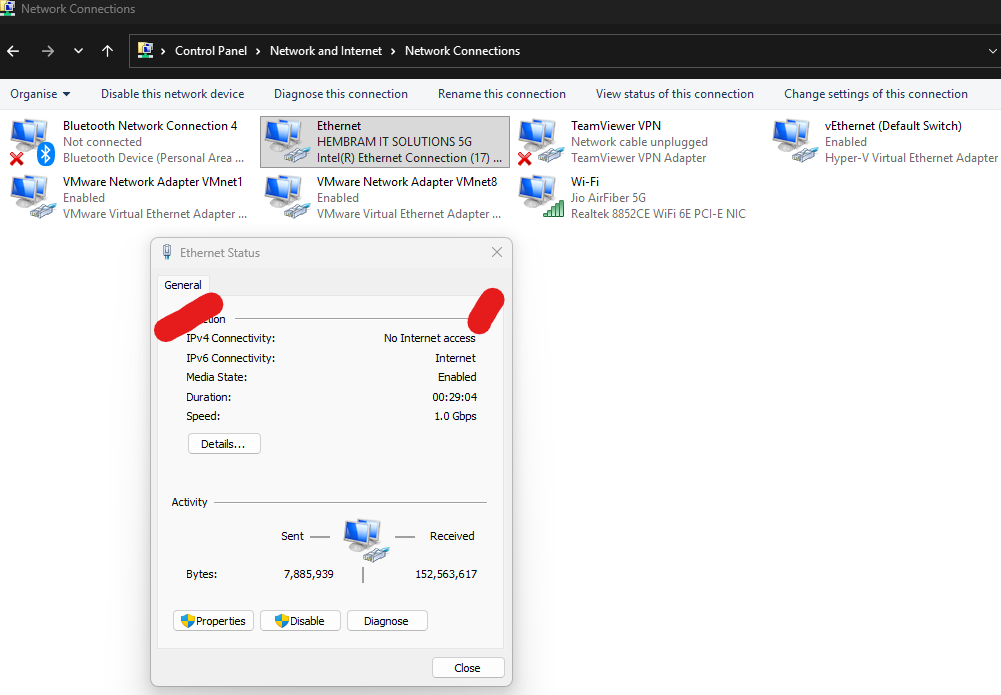The width and height of the screenshot is (1001, 695).
Task: Click the Media State label
Action: (216, 377)
